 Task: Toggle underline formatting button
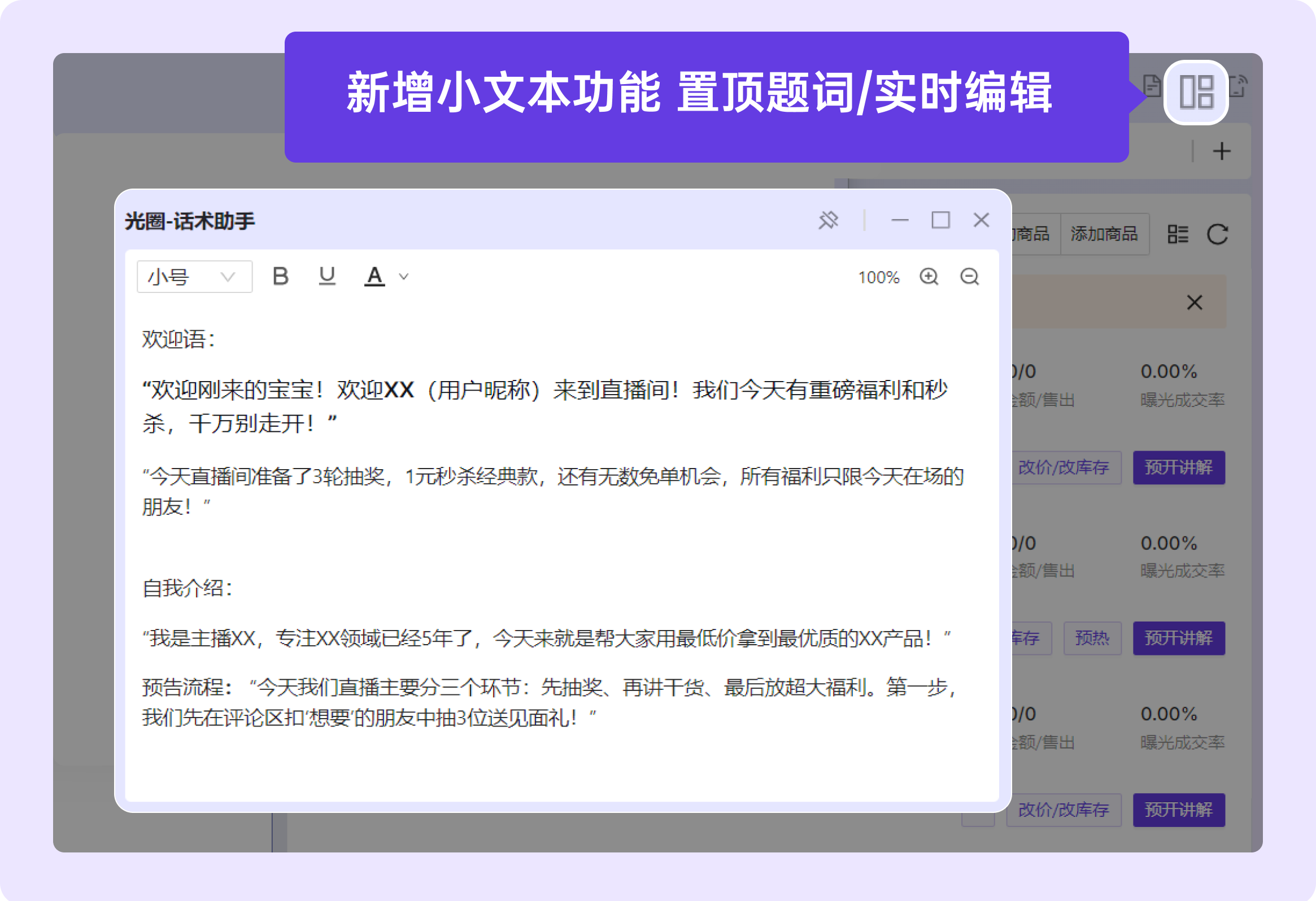[x=326, y=276]
